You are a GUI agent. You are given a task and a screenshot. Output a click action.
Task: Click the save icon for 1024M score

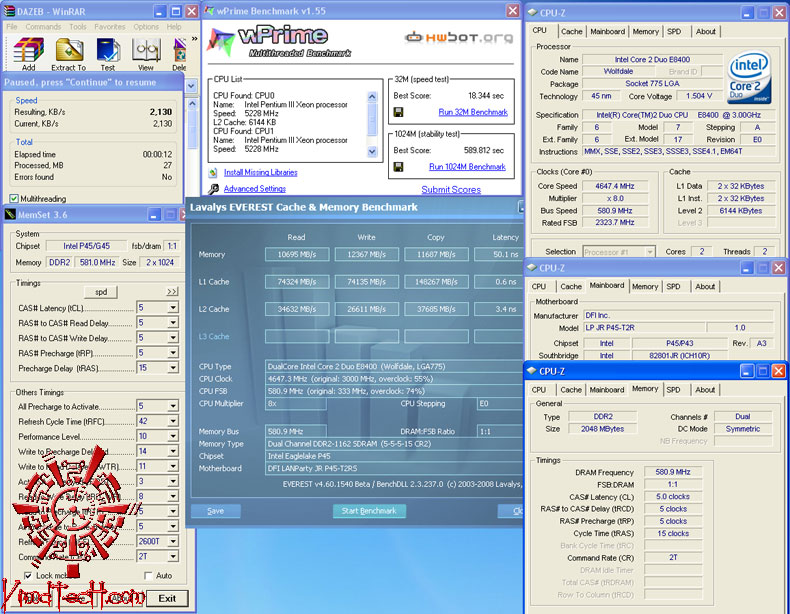398,167
